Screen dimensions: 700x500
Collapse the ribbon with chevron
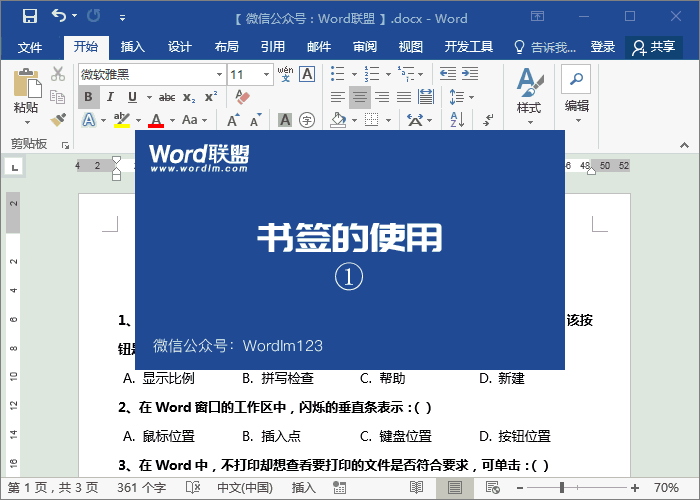click(684, 145)
